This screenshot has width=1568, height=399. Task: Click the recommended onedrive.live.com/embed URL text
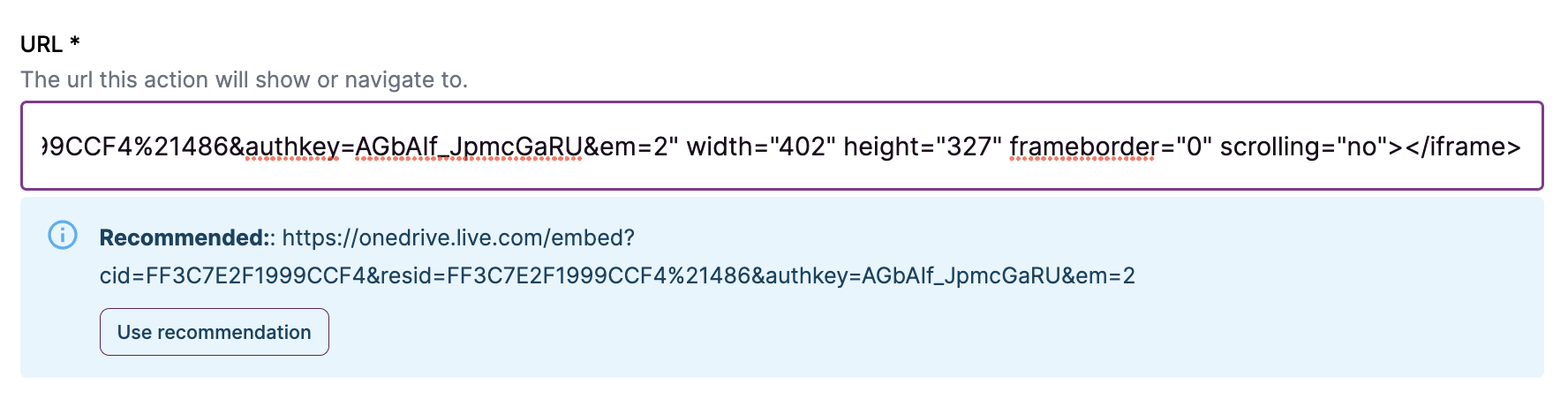(x=458, y=237)
